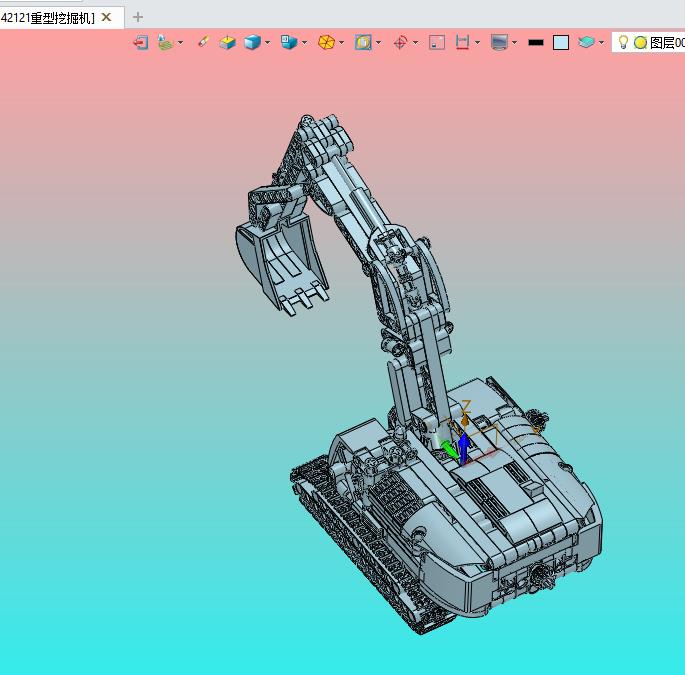Pick the black color swatch
This screenshot has width=685, height=675.
tap(536, 43)
